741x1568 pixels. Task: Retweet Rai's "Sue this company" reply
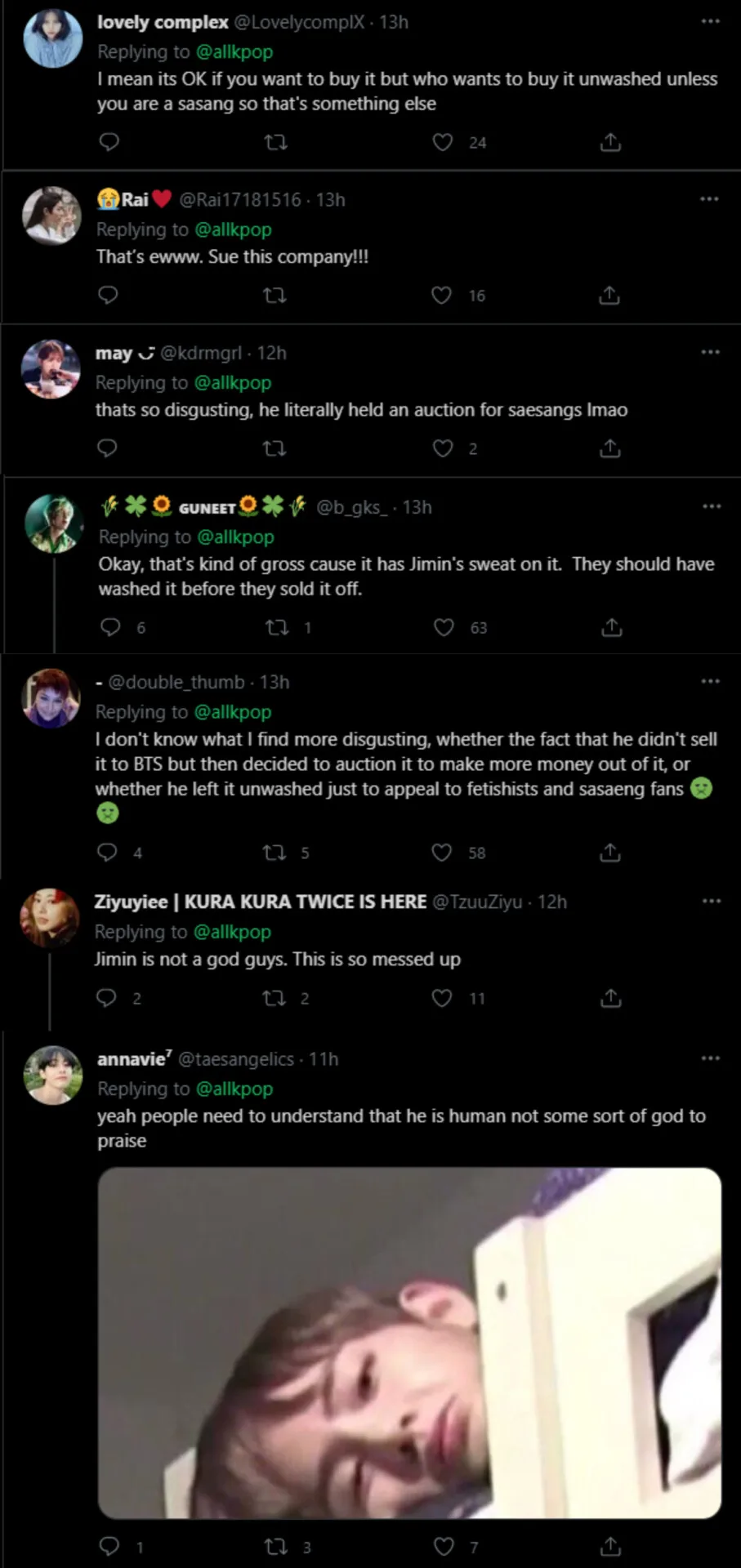275,296
